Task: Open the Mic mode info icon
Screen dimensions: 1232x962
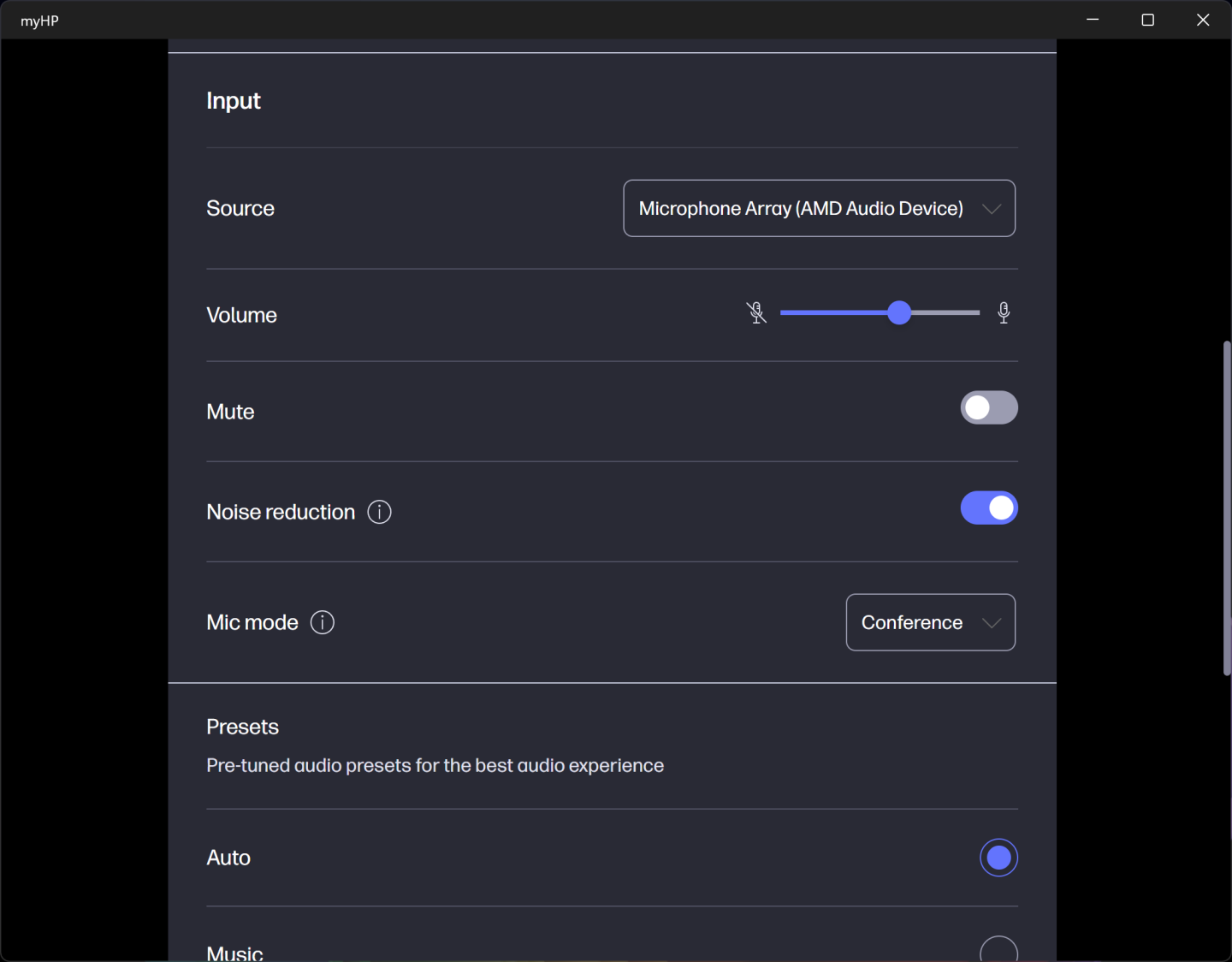Action: pyautogui.click(x=323, y=622)
